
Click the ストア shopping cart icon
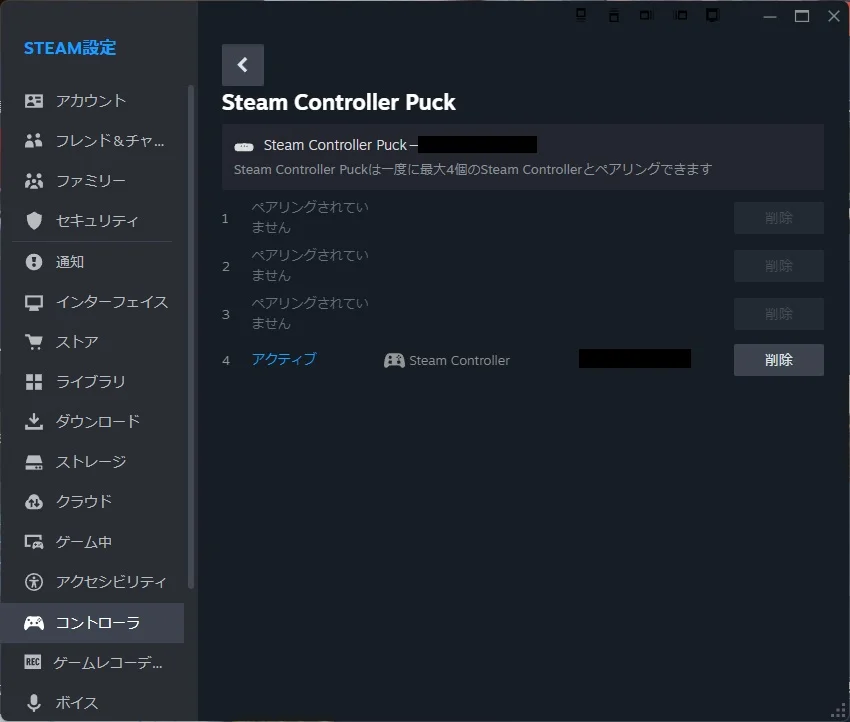coord(34,342)
